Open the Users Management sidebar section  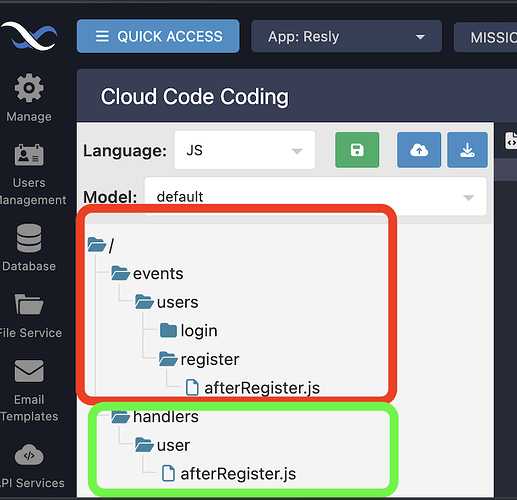pyautogui.click(x=30, y=175)
